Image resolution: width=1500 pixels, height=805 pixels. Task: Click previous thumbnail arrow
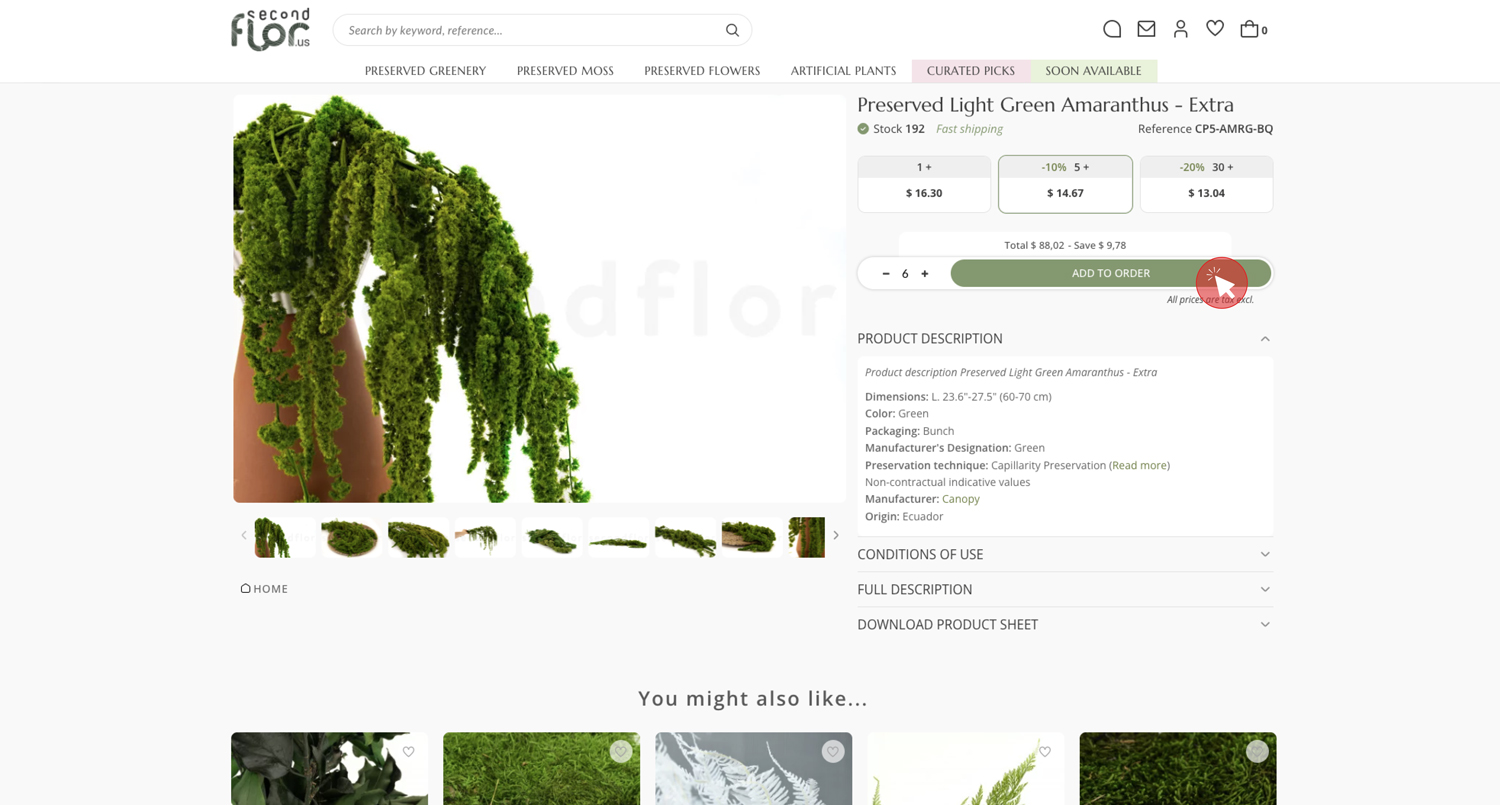point(243,535)
